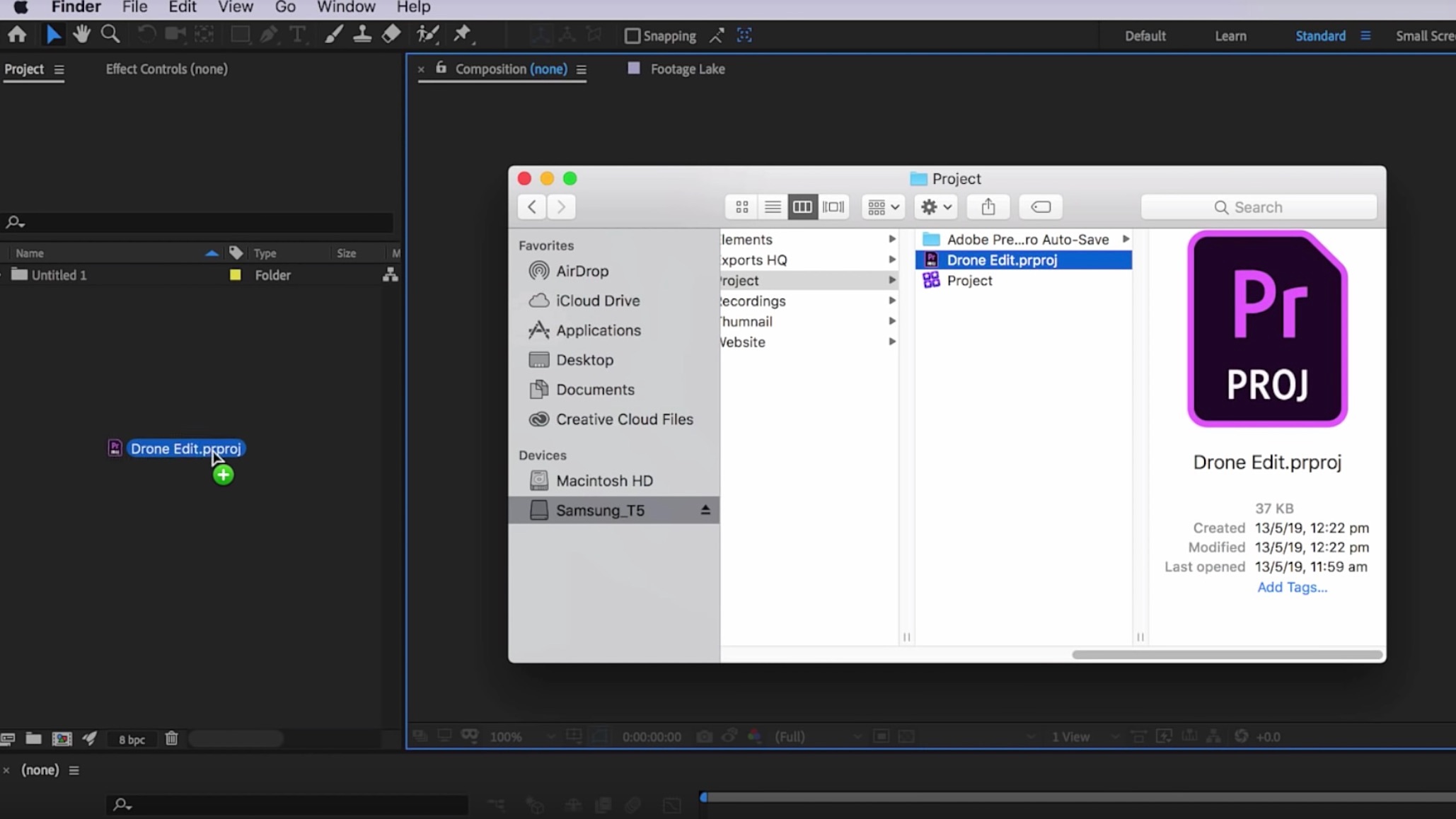Image resolution: width=1456 pixels, height=819 pixels.
Task: Click the Home icon in After Effects toolbar
Action: coord(17,35)
